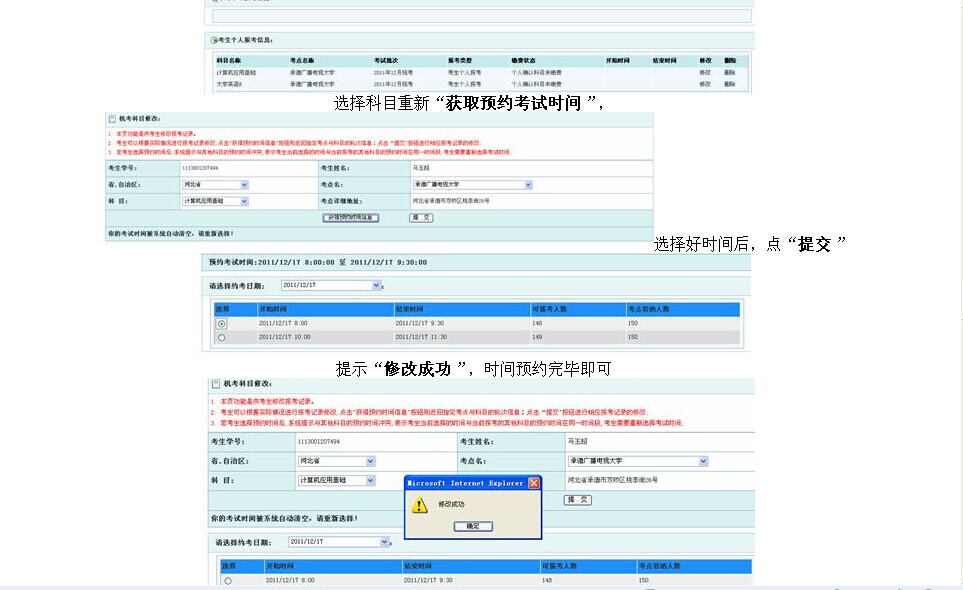Select the 10:00 start time radio button
Screen dimensions: 963x590
pyautogui.click(x=222, y=337)
